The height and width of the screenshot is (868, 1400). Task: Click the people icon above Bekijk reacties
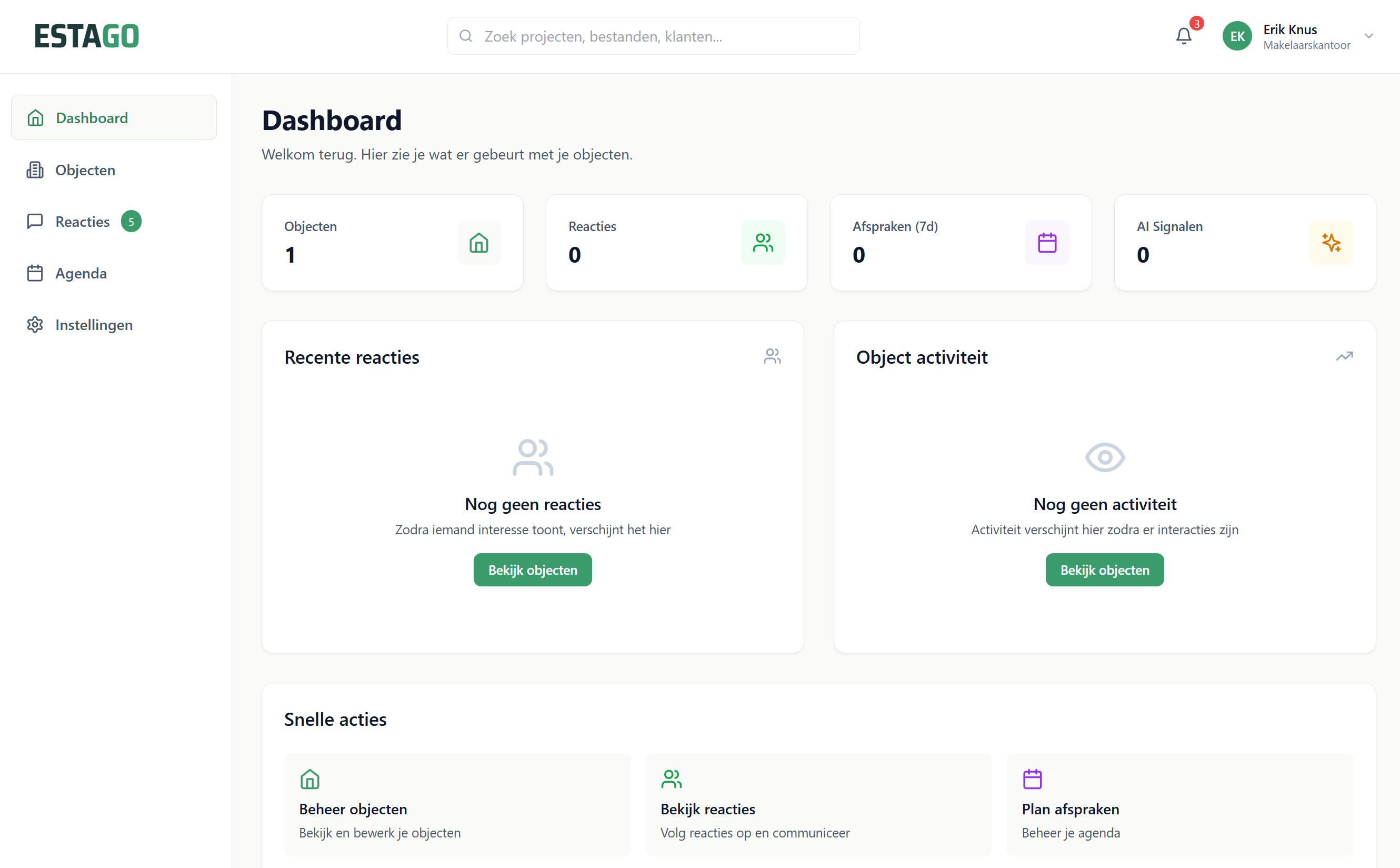[672, 779]
